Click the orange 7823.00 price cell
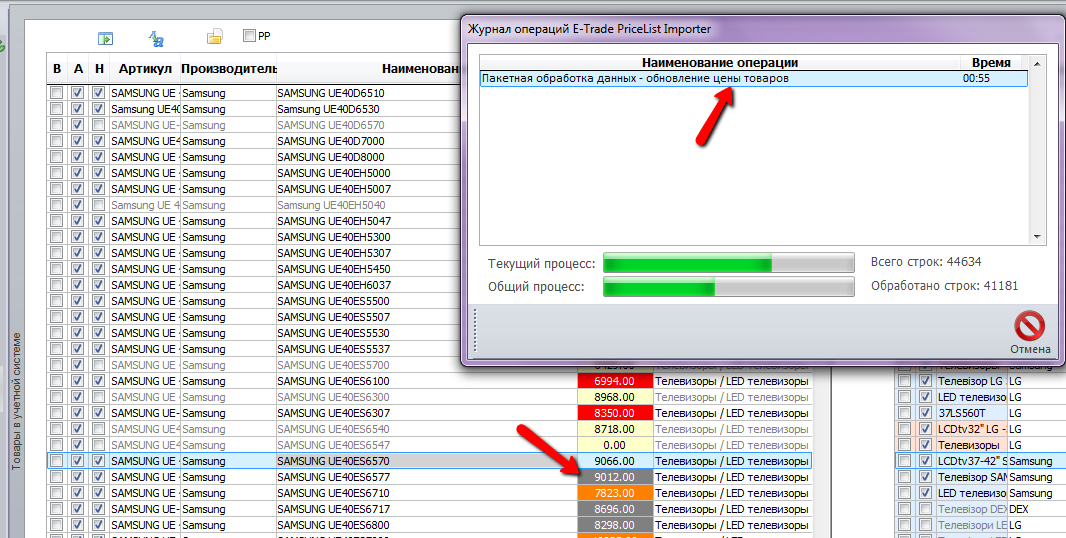This screenshot has width=1066, height=538. 615,493
